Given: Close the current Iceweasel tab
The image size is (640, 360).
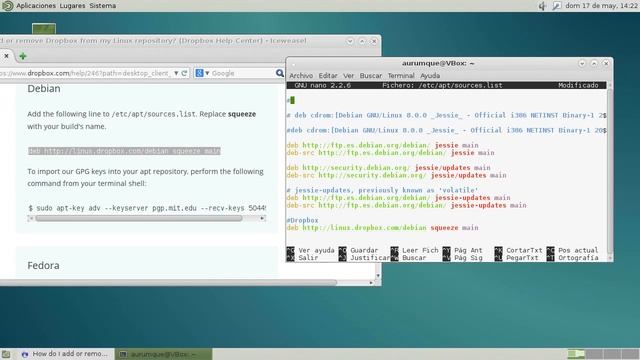Looking at the screenshot, I should tap(6, 56).
